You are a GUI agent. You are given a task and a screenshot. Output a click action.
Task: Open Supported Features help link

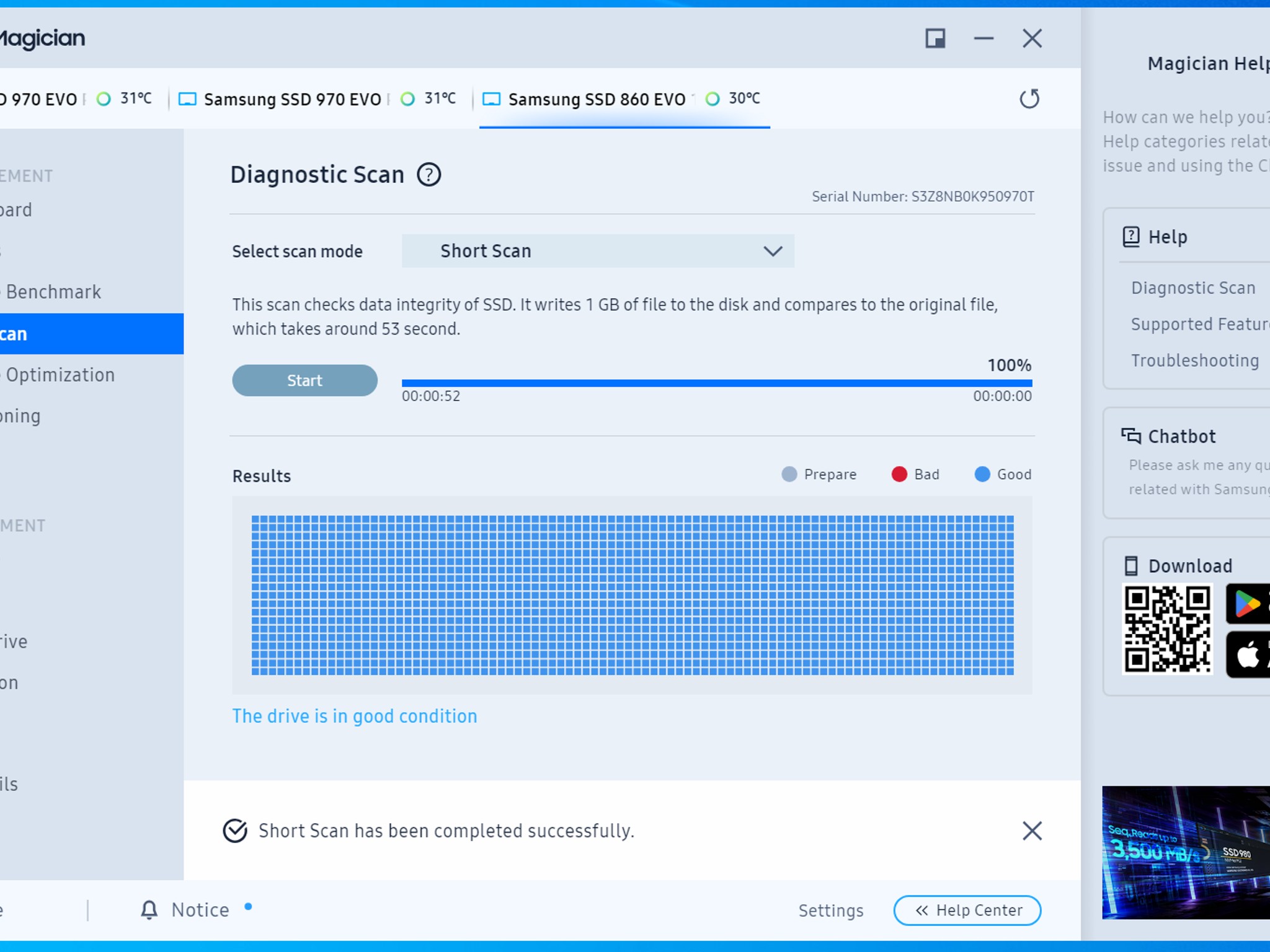pos(1201,324)
